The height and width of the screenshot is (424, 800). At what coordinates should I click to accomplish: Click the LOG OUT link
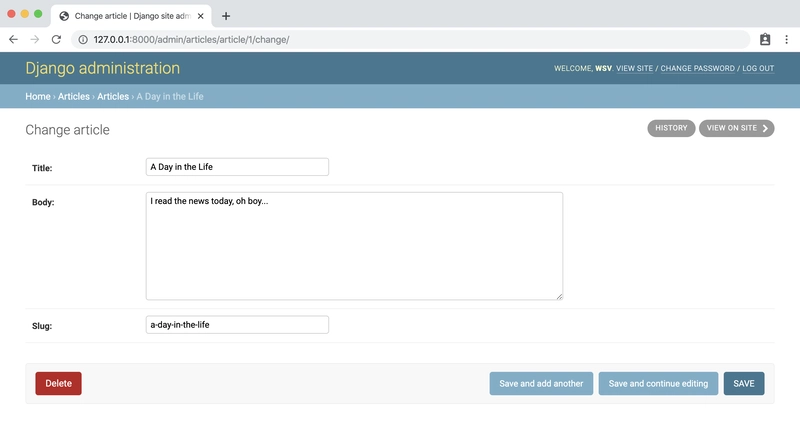click(x=758, y=68)
